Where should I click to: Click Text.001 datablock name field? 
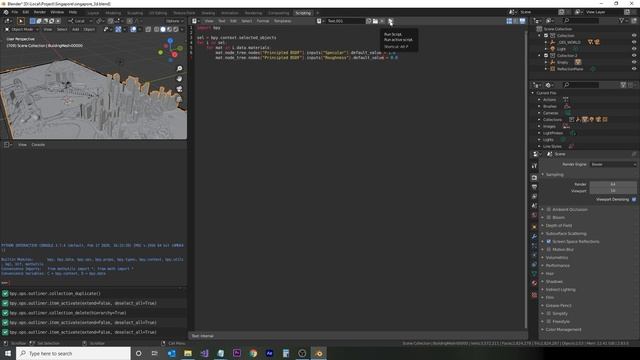344,21
